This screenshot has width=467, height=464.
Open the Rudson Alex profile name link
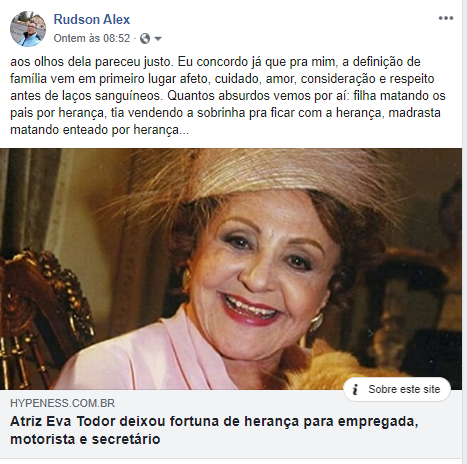pyautogui.click(x=92, y=19)
